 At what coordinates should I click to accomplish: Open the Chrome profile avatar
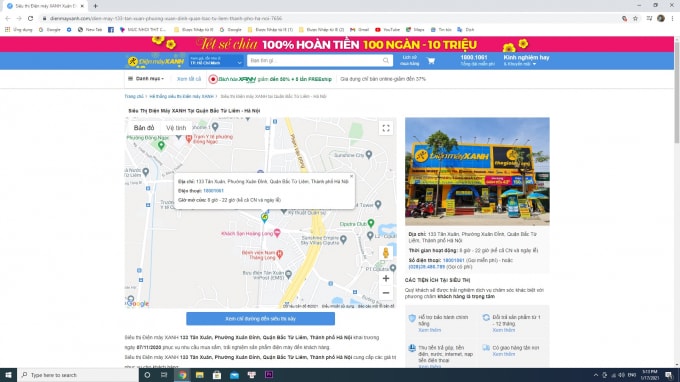click(660, 18)
